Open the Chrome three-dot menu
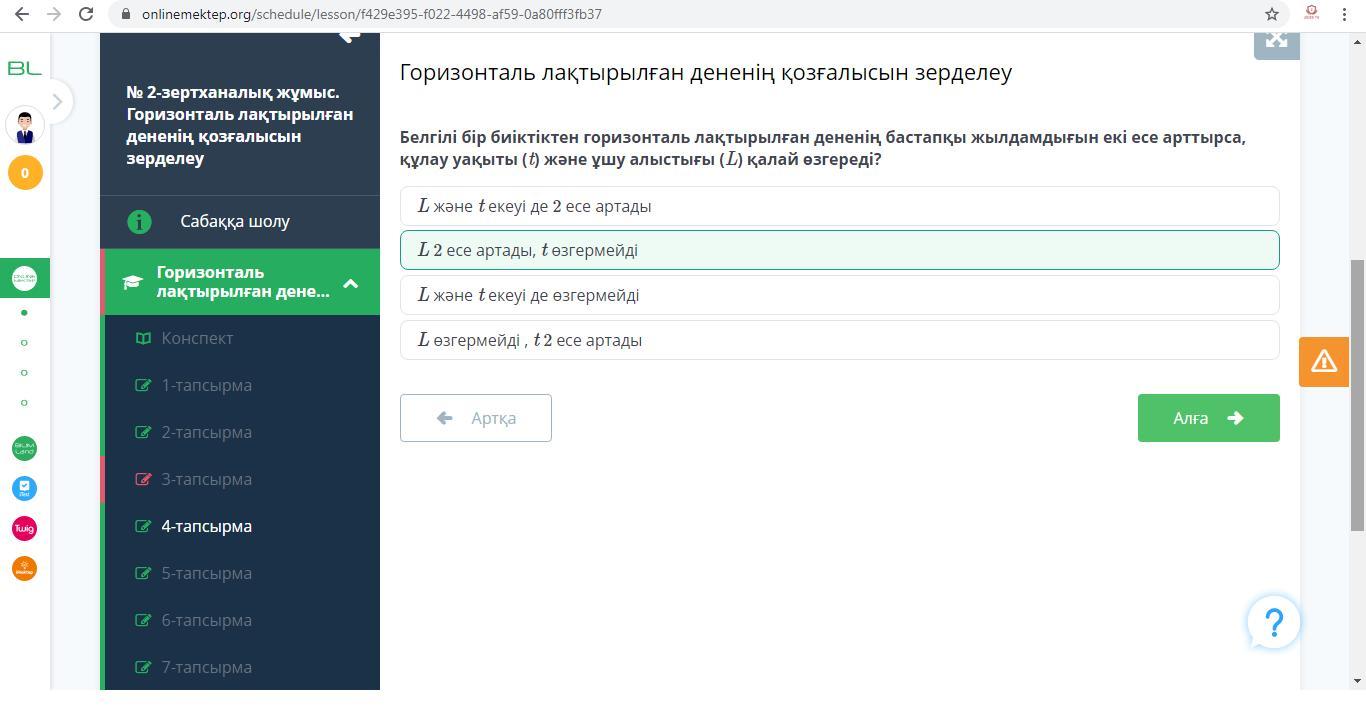This screenshot has width=1366, height=728. [x=1344, y=14]
